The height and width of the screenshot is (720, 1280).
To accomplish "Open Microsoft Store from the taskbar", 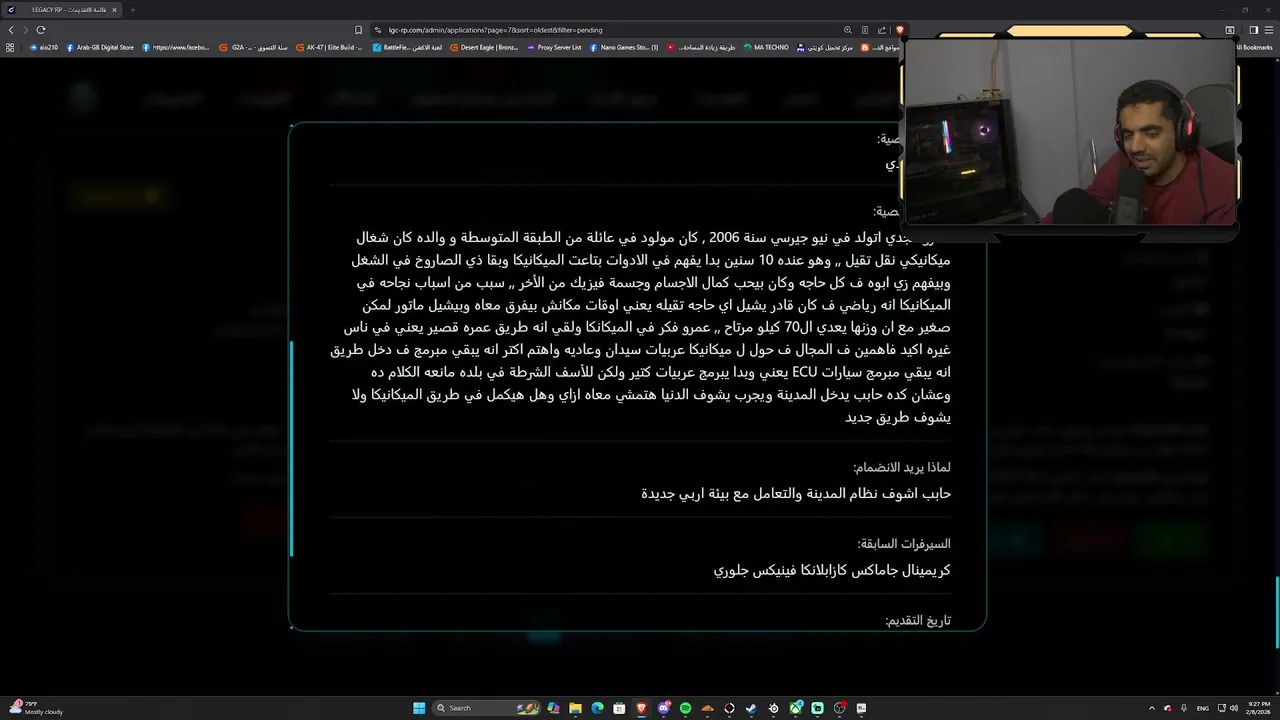I will pos(619,708).
